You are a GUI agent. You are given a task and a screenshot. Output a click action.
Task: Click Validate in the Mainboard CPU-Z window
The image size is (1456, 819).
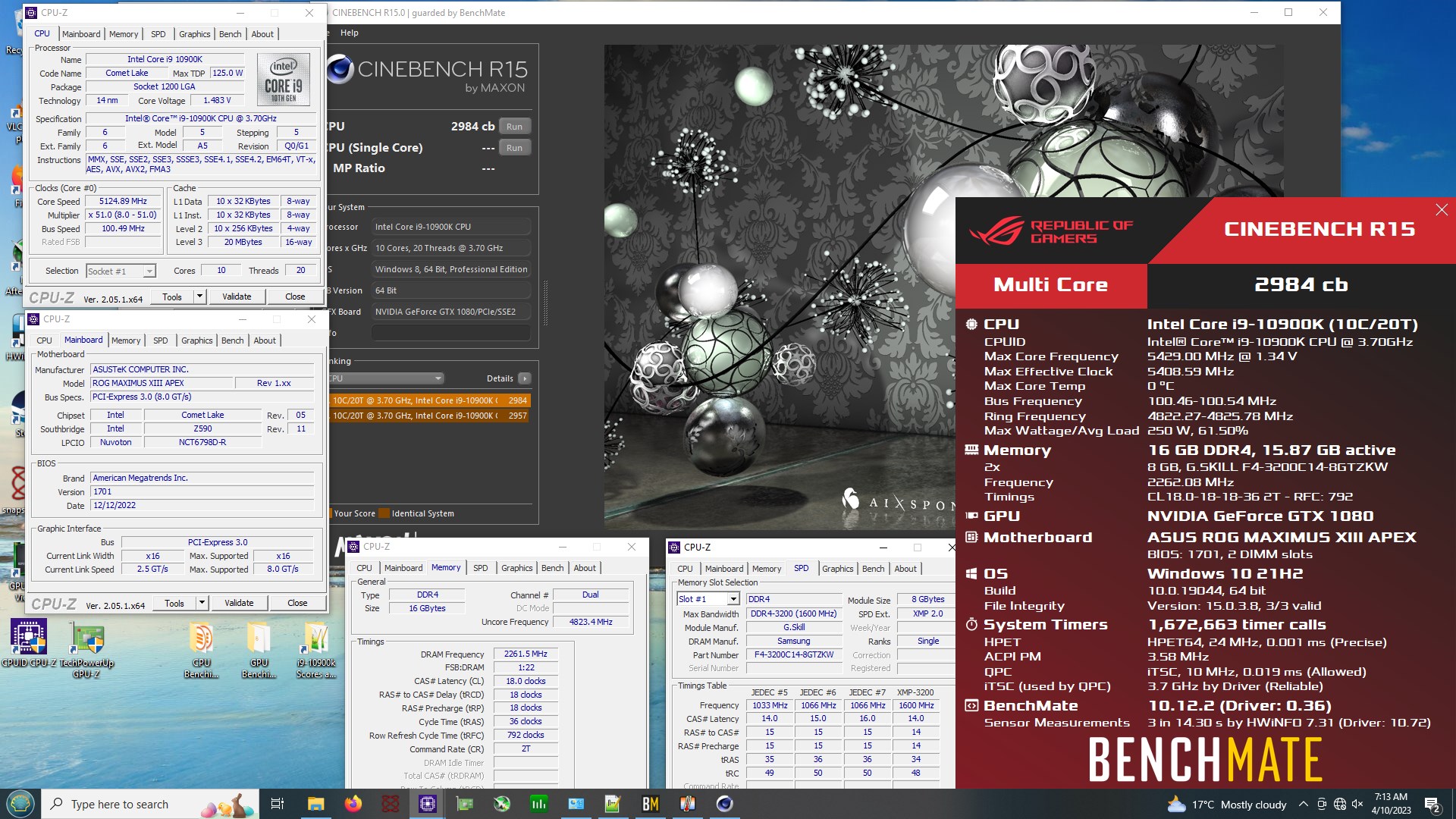coord(239,603)
